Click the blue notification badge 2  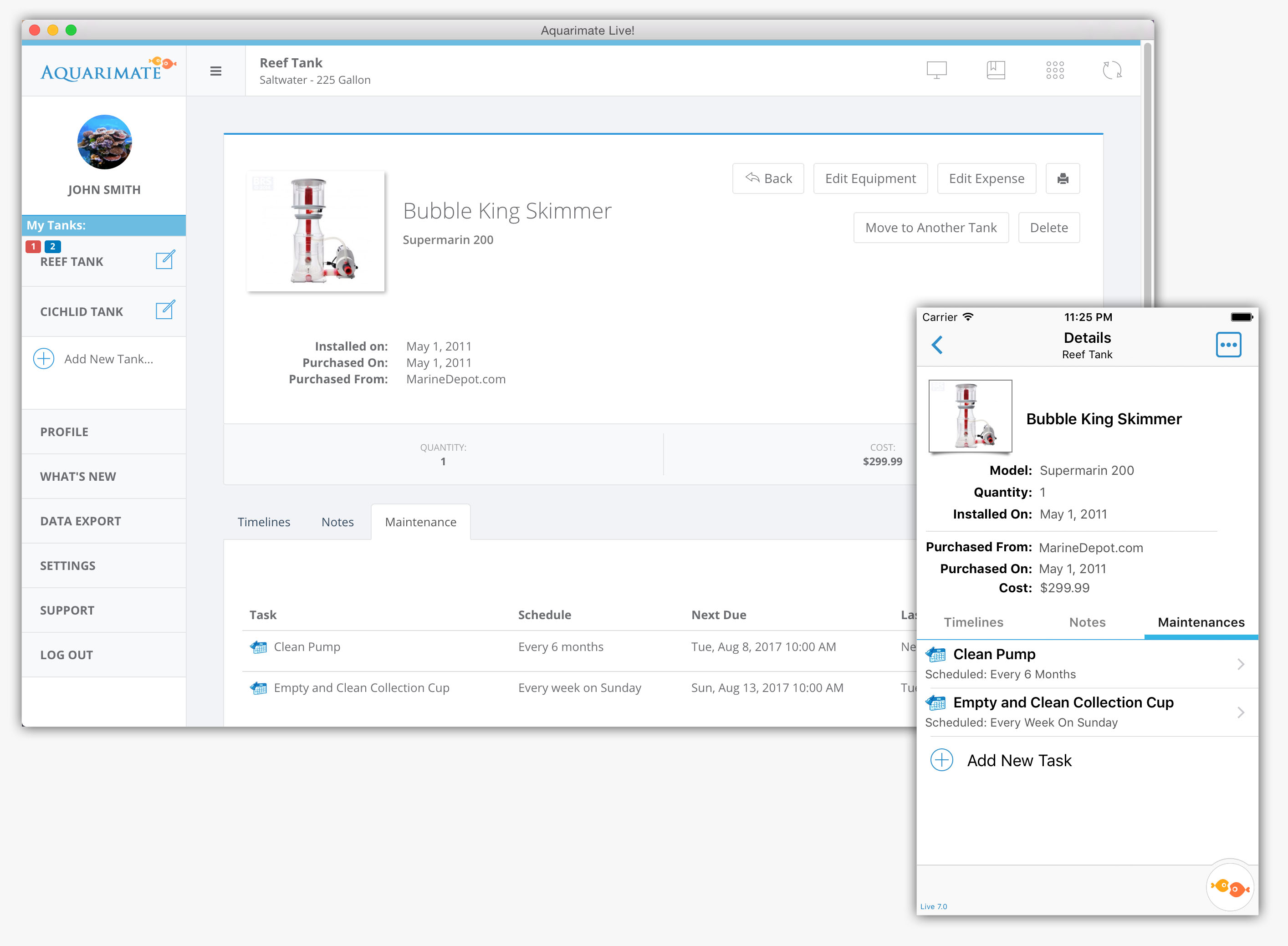[53, 246]
